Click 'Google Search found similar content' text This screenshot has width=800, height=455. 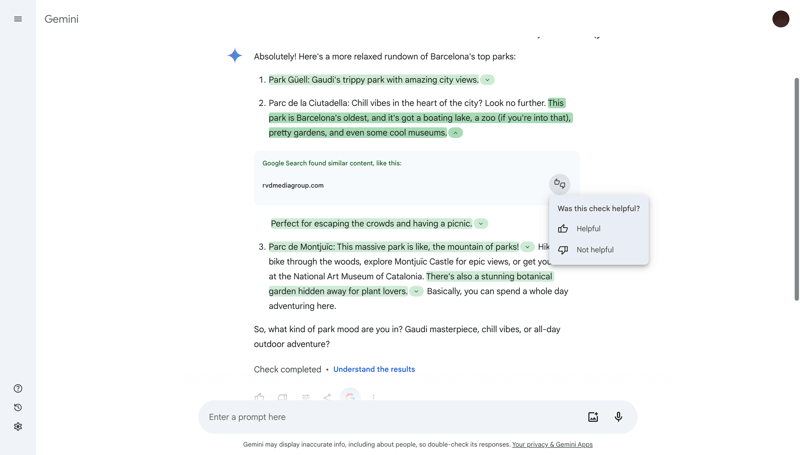pos(332,163)
